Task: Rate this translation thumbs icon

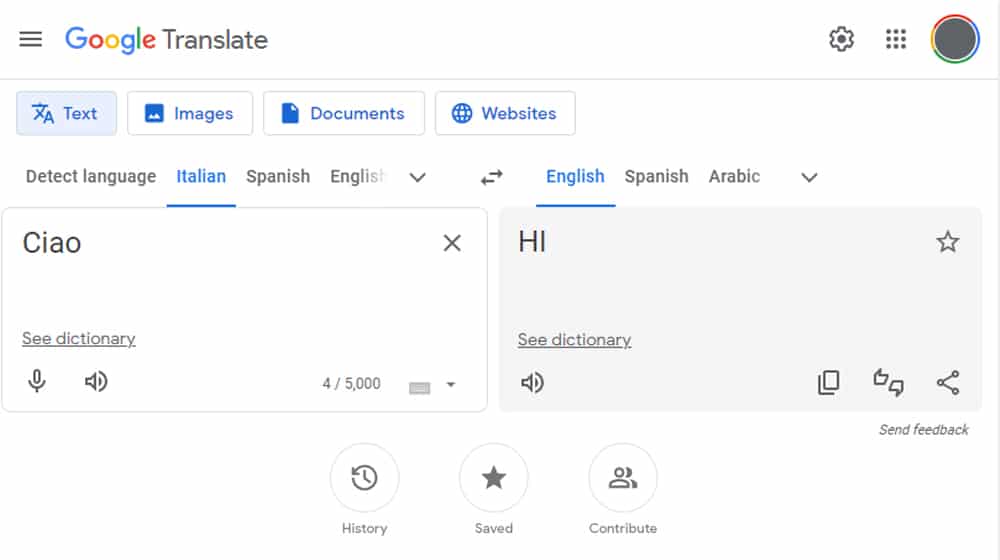Action: [888, 383]
